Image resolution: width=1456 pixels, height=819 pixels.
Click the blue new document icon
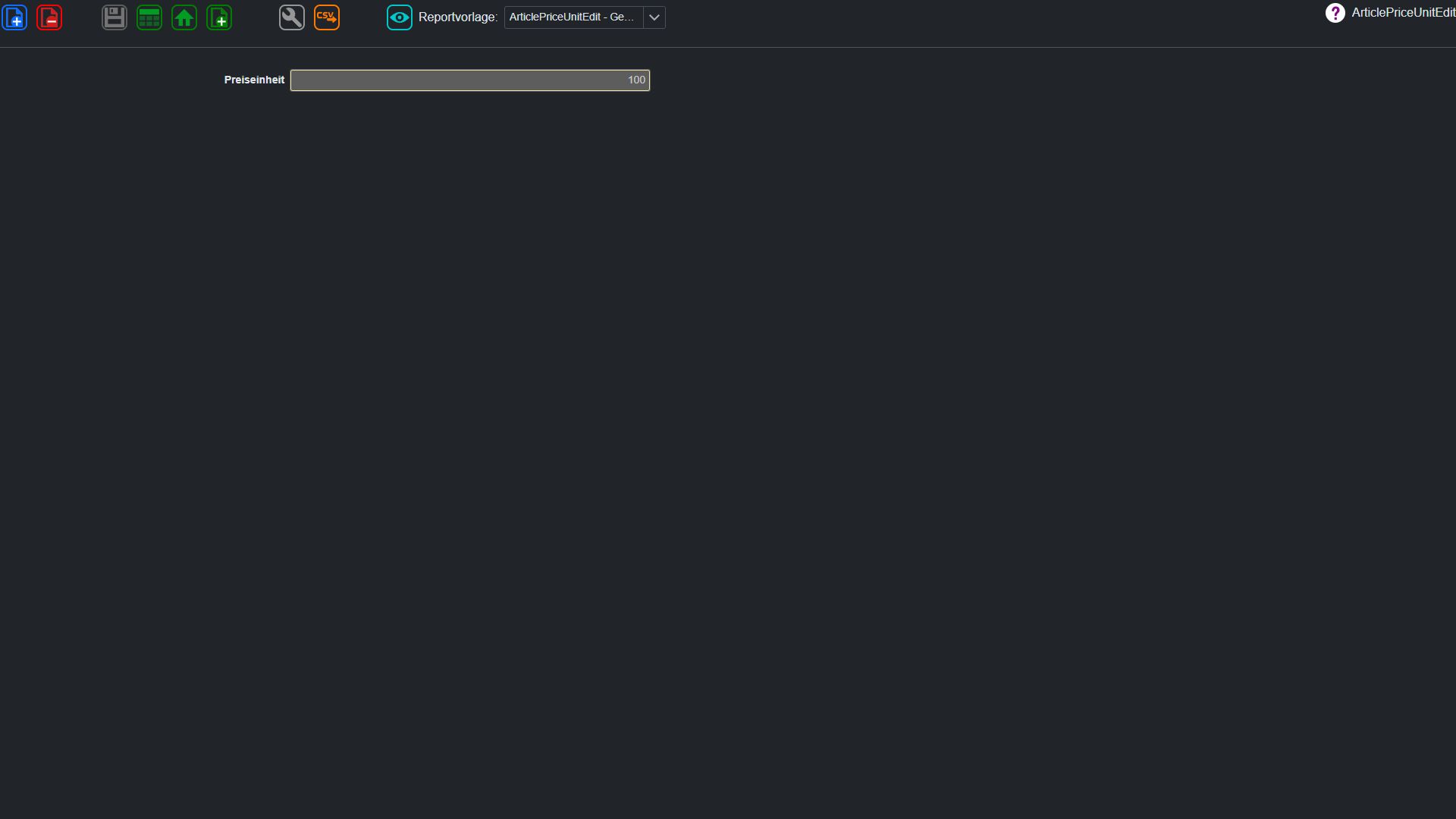[14, 17]
